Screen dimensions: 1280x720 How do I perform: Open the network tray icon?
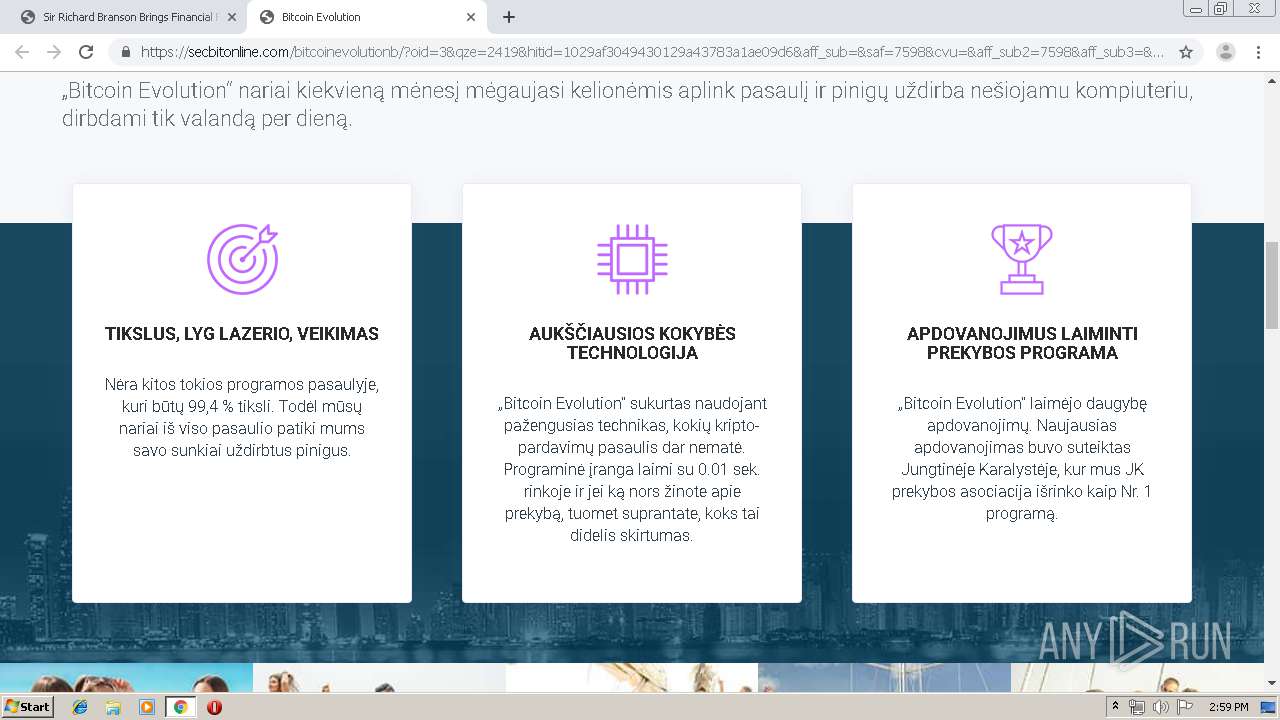[1137, 707]
